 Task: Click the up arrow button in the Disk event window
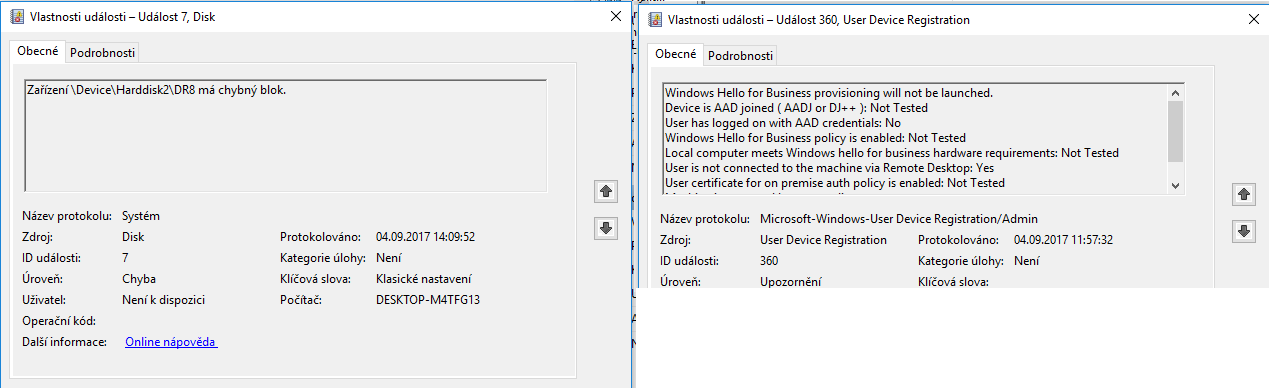(604, 190)
